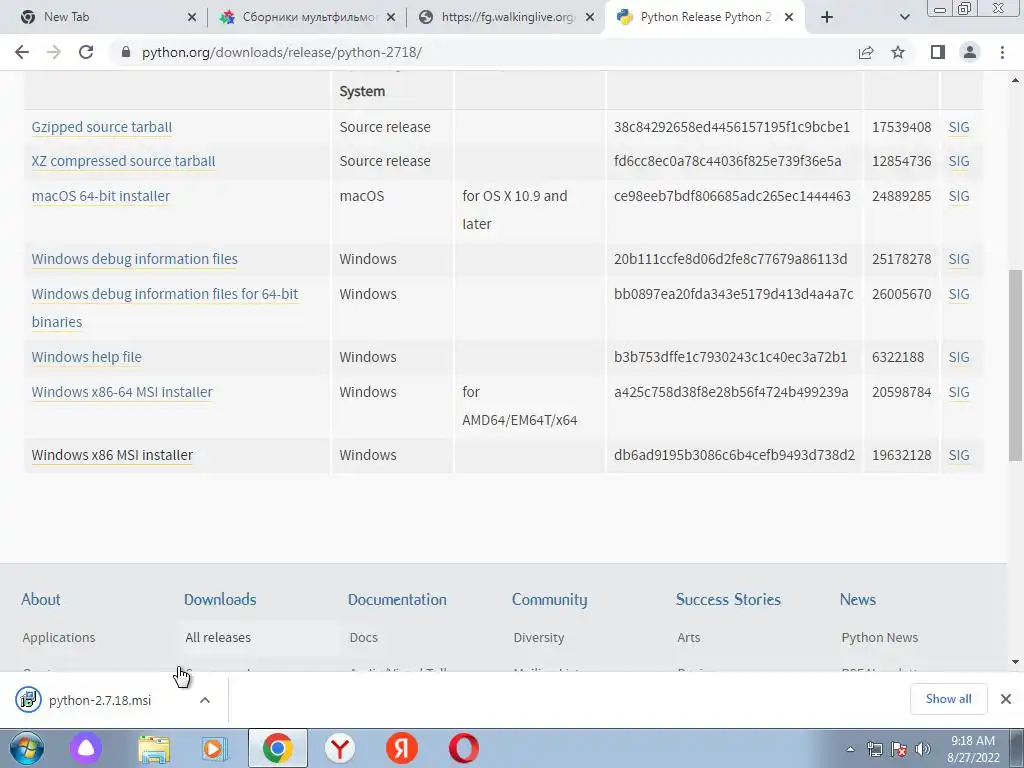Open the Documentation footer heading
This screenshot has height=768, width=1024.
(x=397, y=600)
